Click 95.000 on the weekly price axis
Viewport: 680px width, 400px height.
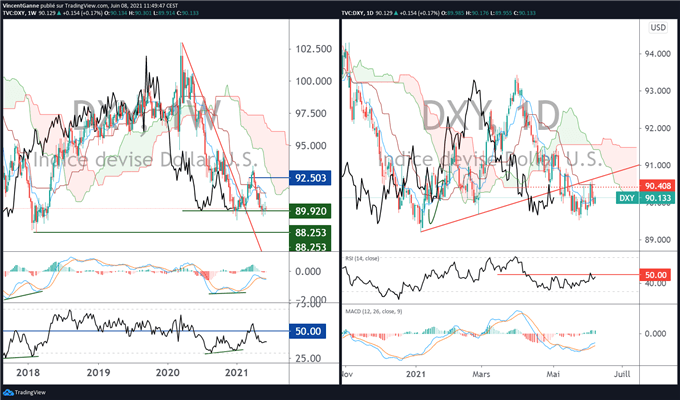(311, 146)
